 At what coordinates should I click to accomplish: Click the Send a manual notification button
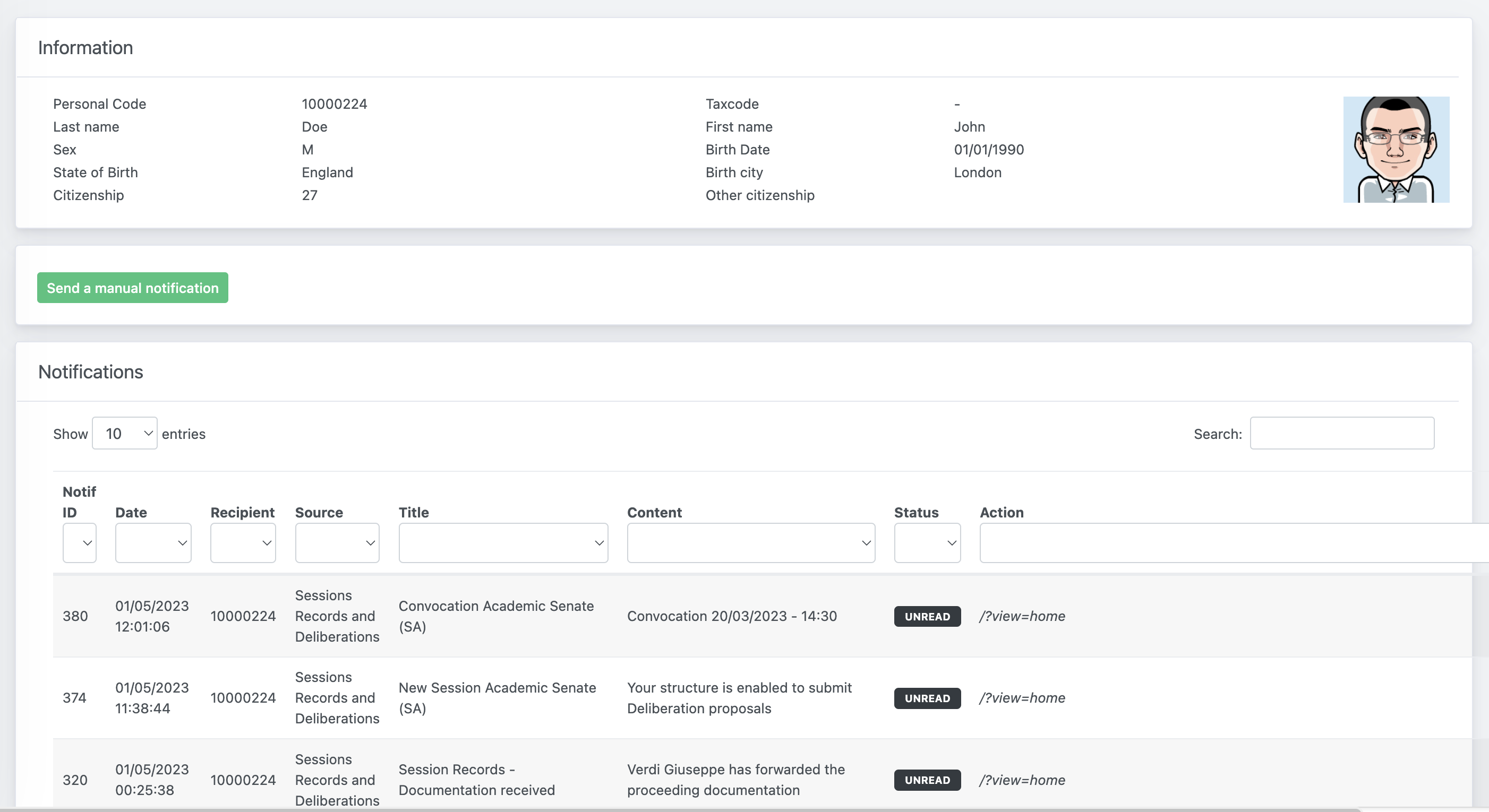pos(132,287)
